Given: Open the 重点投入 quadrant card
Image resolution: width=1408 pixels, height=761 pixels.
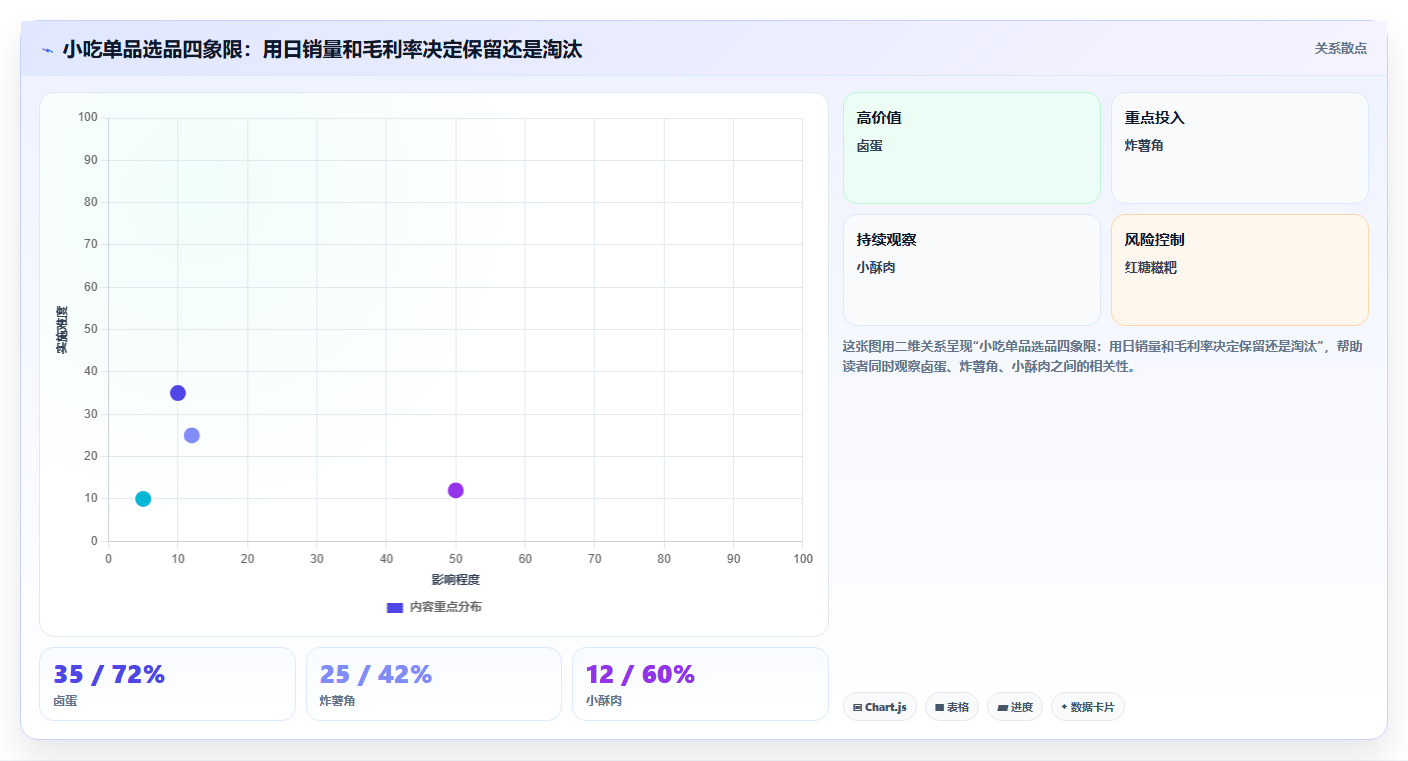Looking at the screenshot, I should click(x=1240, y=148).
